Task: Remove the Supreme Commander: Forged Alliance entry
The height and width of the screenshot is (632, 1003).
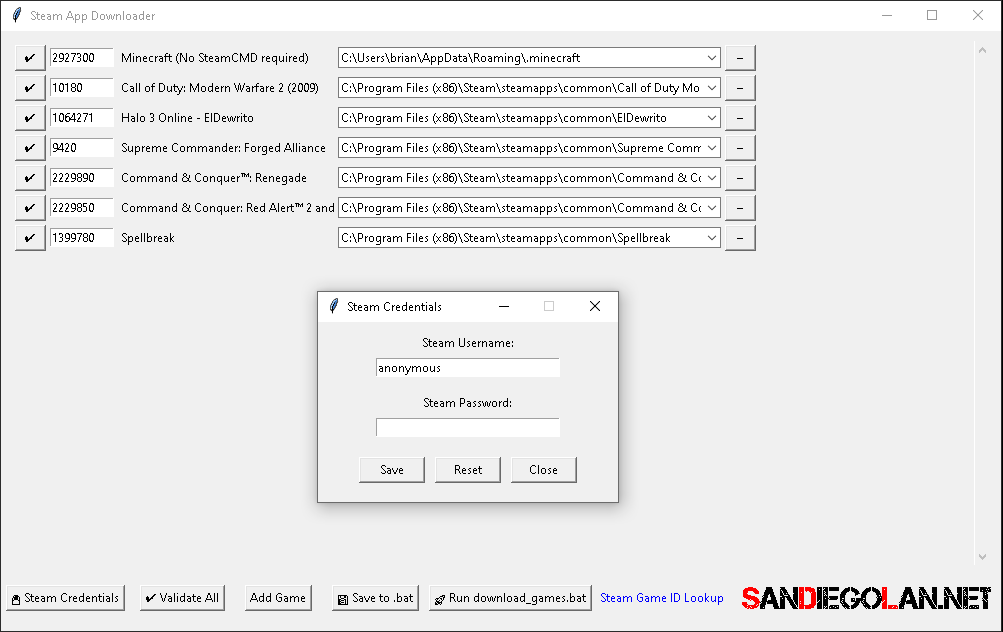Action: 739,148
